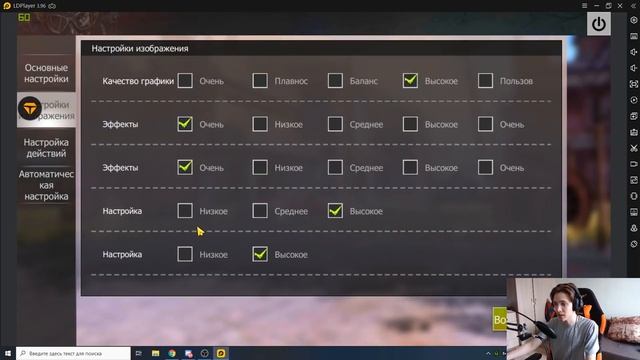
Task: Collapse the right sidebar with double-arrow icon
Action: point(634,6)
